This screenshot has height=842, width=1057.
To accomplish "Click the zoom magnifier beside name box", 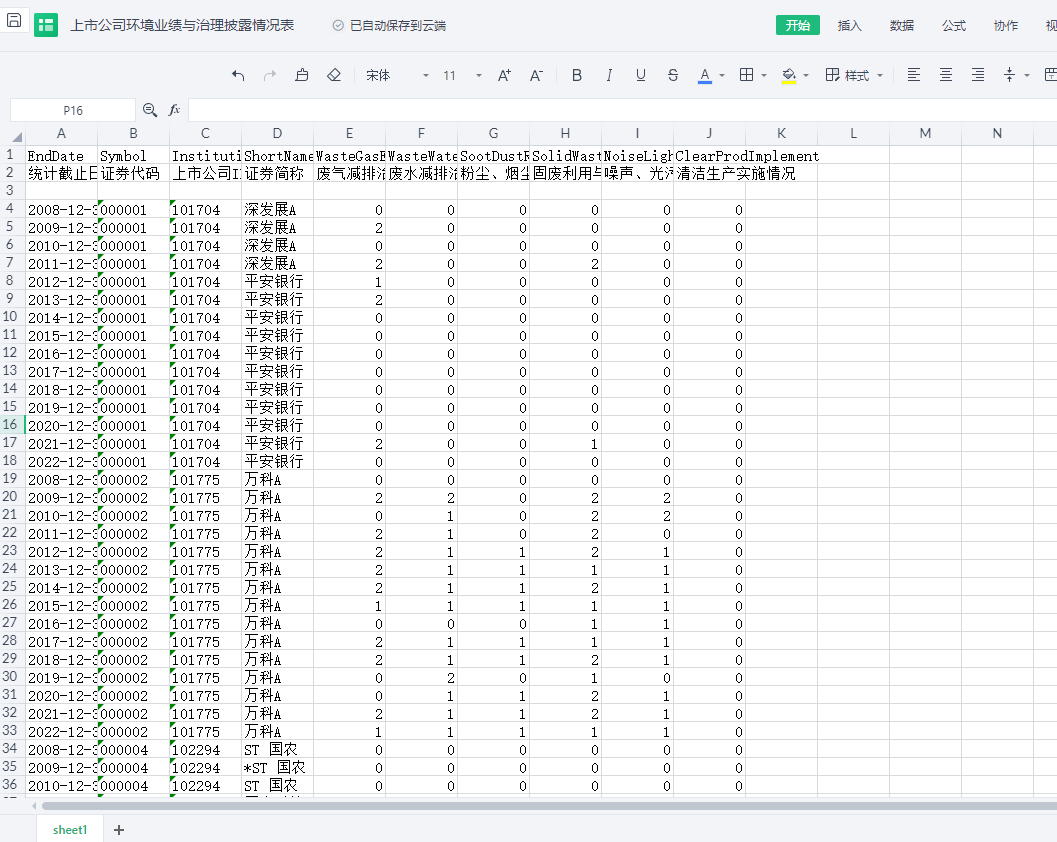I will tap(150, 110).
